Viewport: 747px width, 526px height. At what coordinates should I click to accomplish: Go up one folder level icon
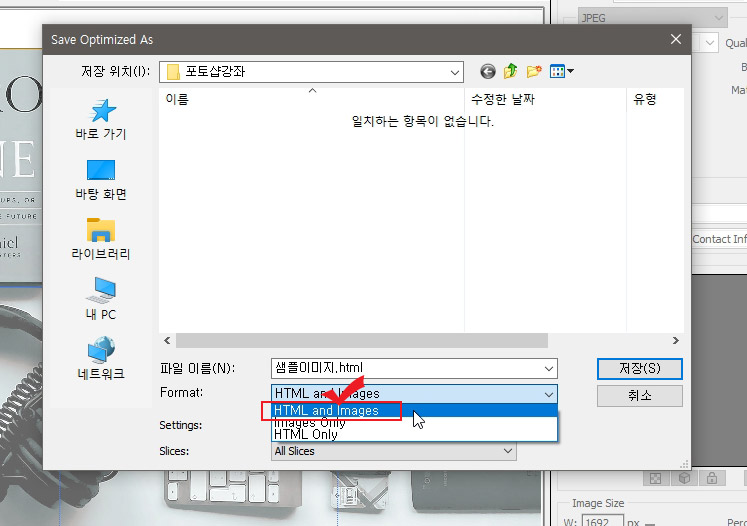(511, 71)
